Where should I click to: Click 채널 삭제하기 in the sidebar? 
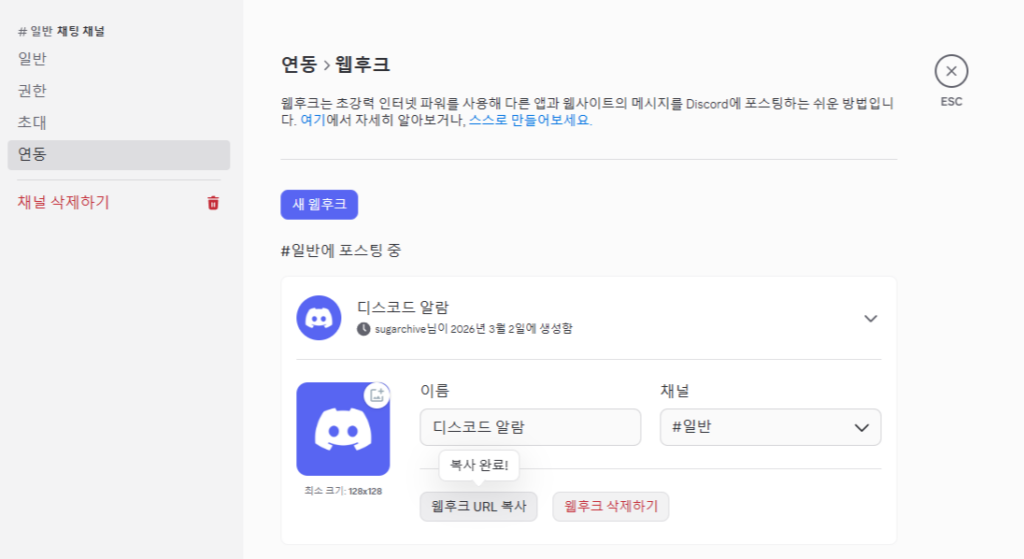pyautogui.click(x=63, y=203)
